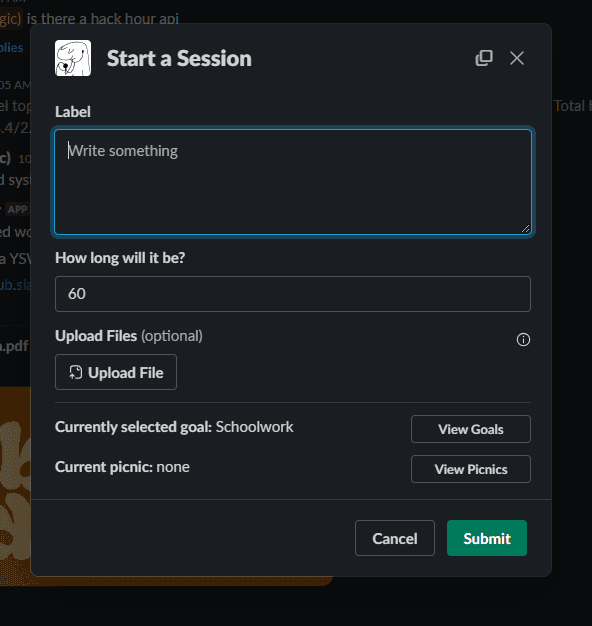Click the duration field showing 60
This screenshot has height=626, width=592.
tap(293, 294)
